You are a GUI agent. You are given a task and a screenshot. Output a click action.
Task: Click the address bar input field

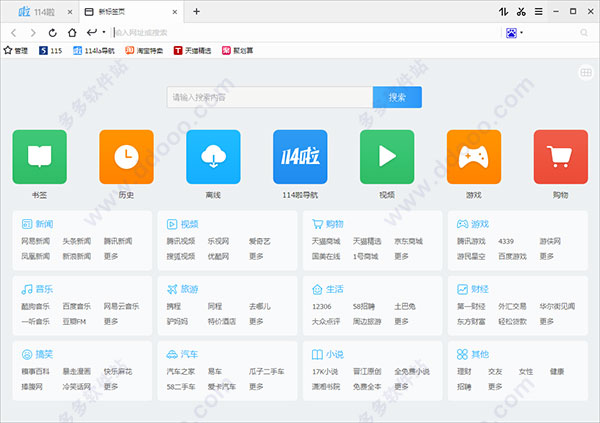(x=305, y=33)
